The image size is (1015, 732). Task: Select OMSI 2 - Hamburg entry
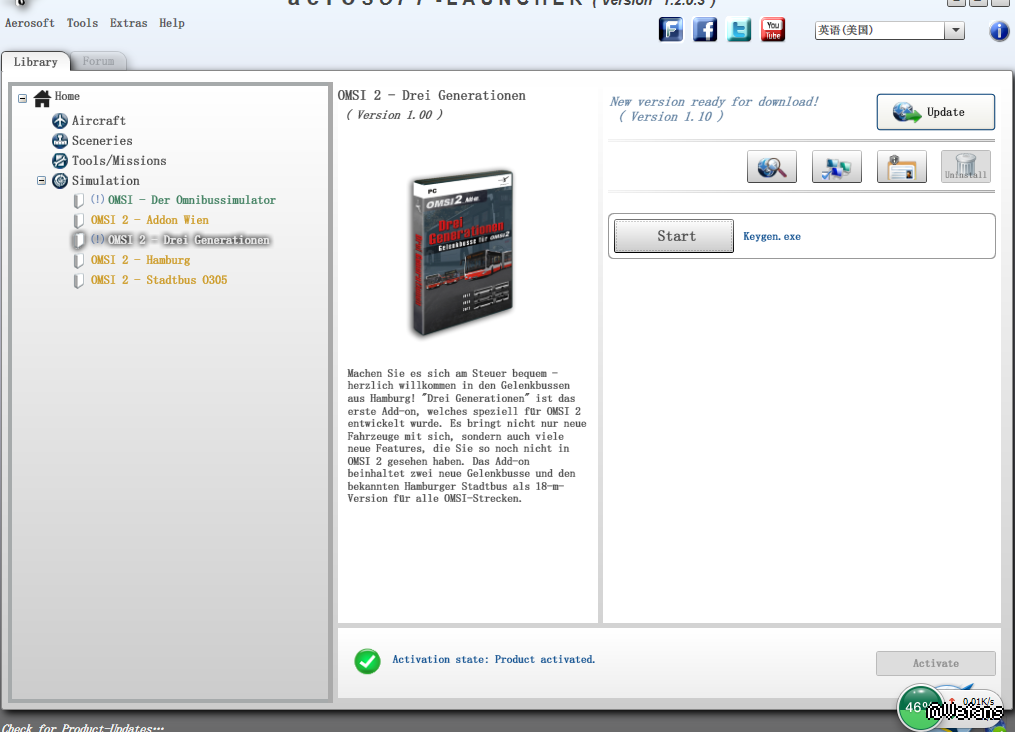(140, 260)
